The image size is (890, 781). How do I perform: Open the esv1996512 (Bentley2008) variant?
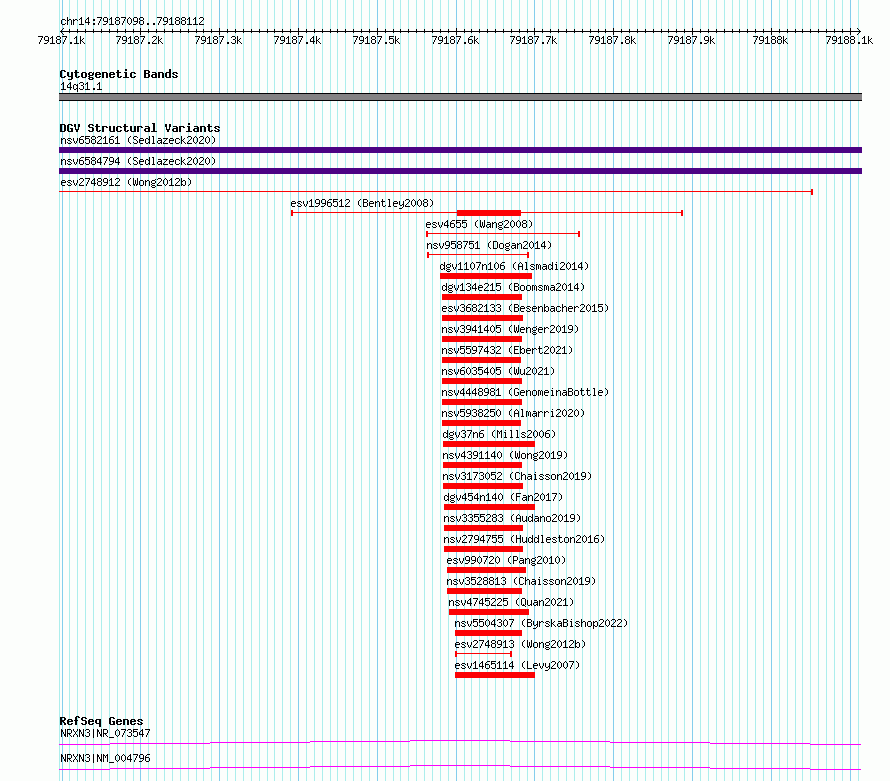[362, 203]
